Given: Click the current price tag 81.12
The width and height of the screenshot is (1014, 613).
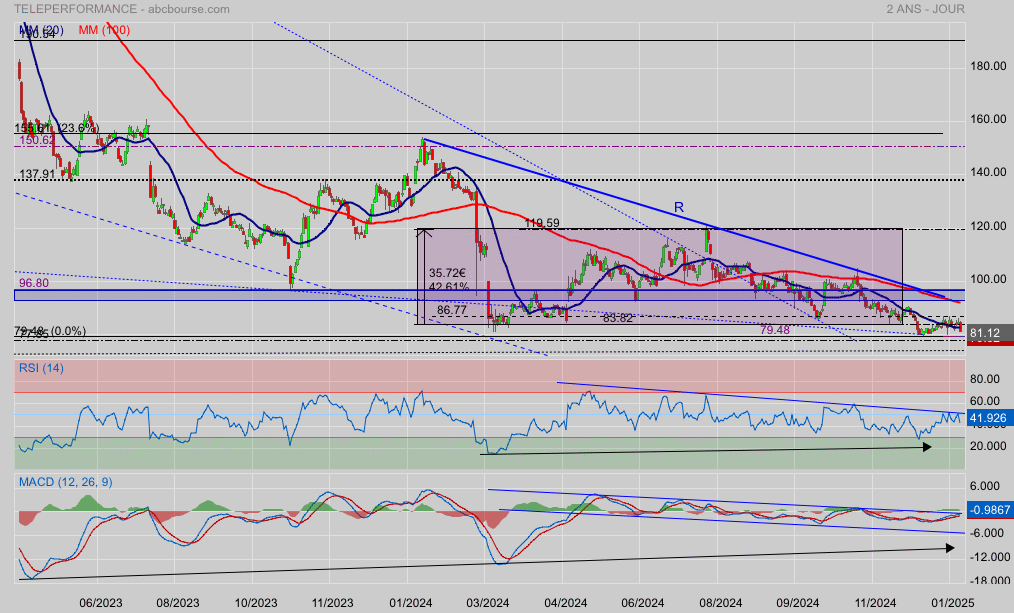Looking at the screenshot, I should [x=989, y=334].
